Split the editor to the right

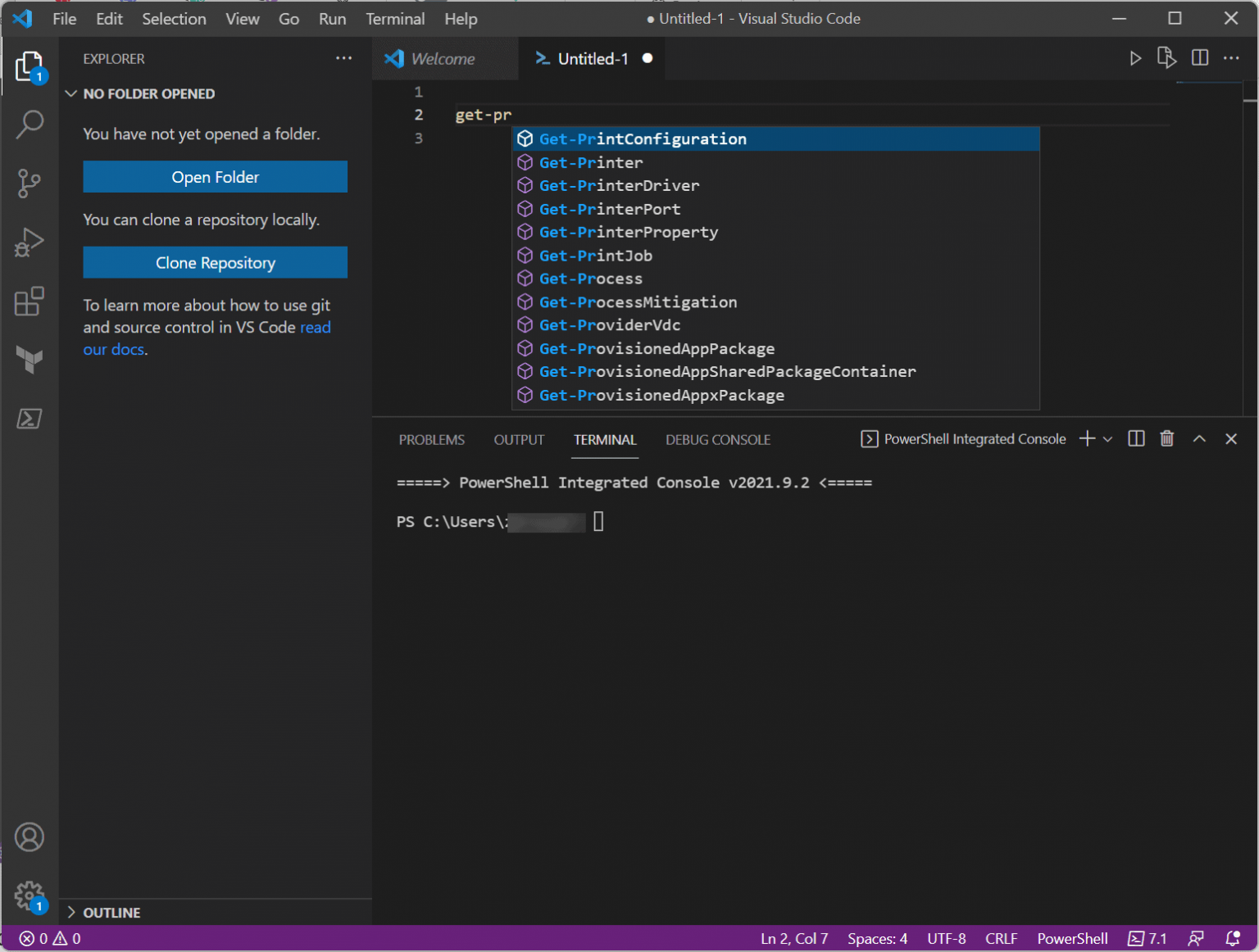tap(1200, 58)
